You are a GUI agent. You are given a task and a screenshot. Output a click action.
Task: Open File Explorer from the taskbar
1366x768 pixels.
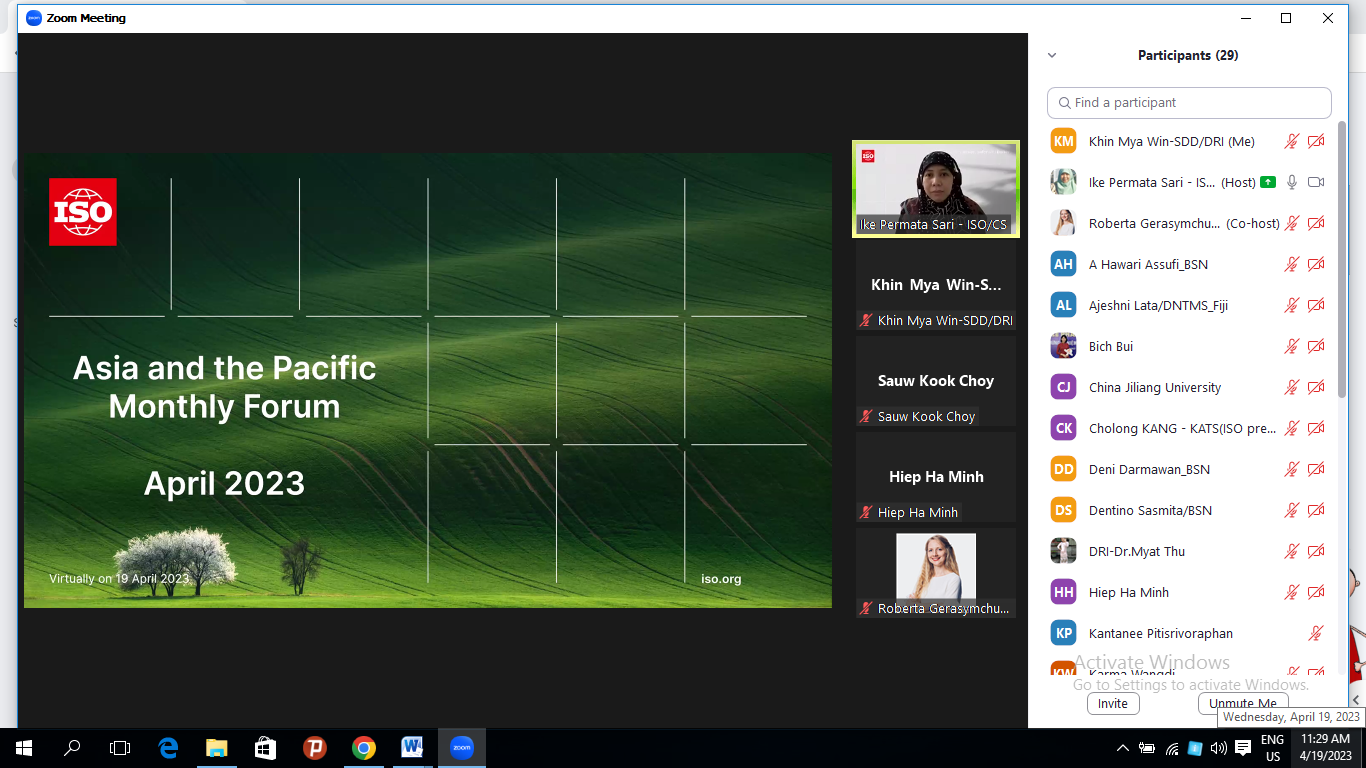(x=217, y=748)
